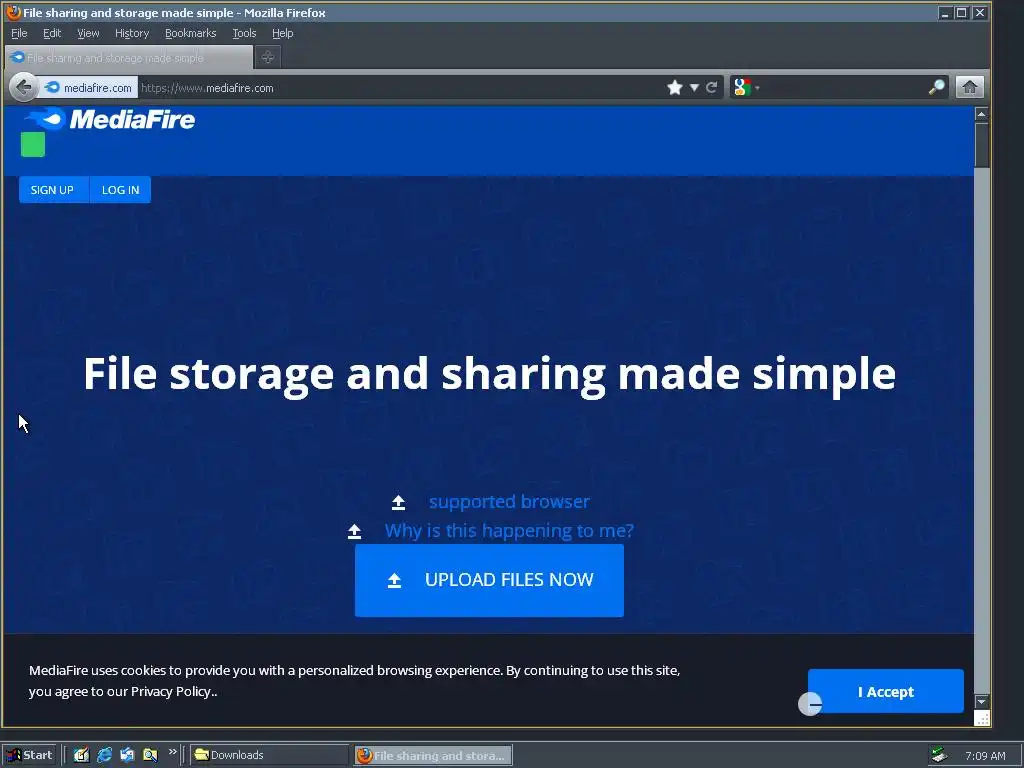The image size is (1024, 768).
Task: Open the View menu
Action: (x=88, y=33)
